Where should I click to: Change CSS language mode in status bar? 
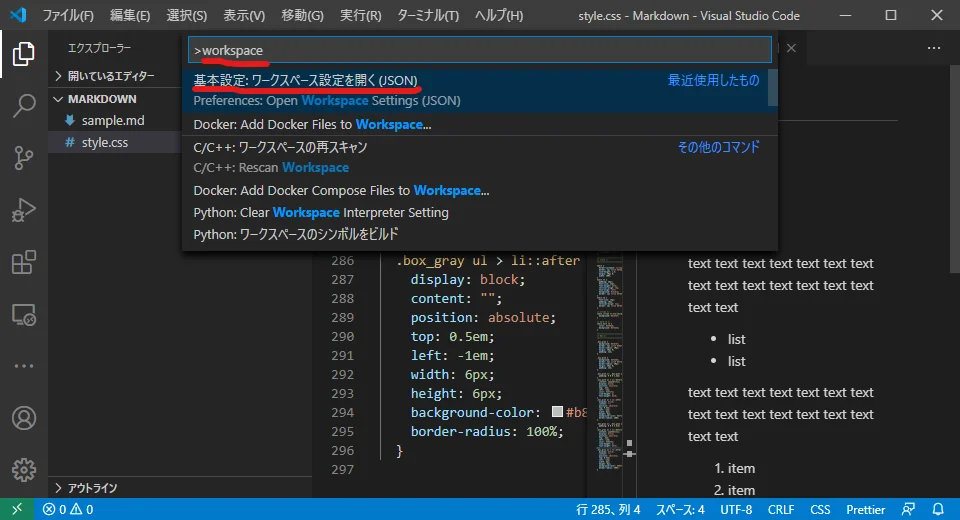tap(820, 509)
